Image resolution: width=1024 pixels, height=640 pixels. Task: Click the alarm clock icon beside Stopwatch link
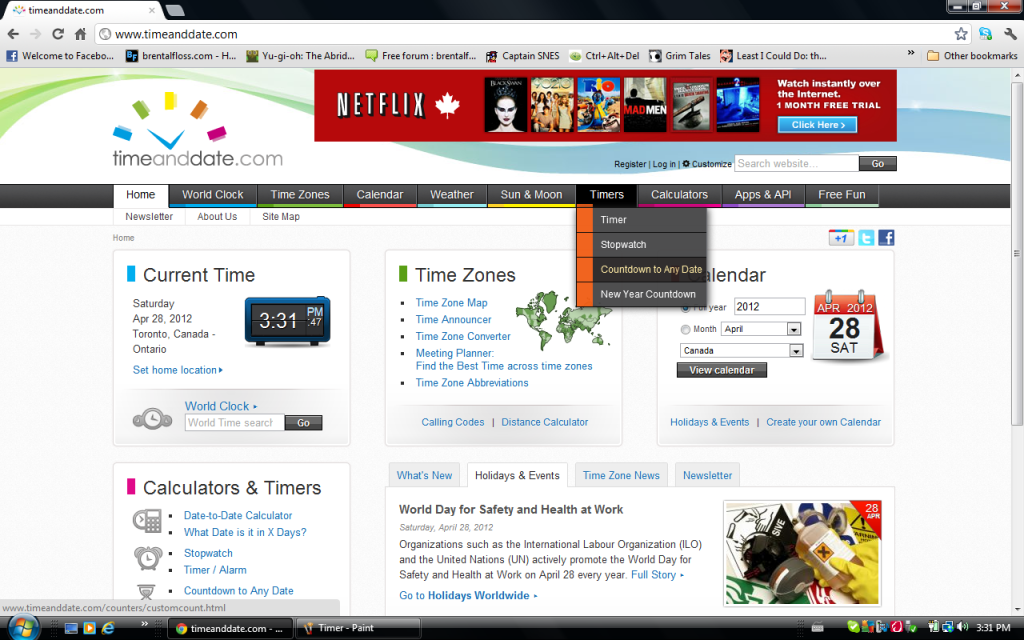148,559
